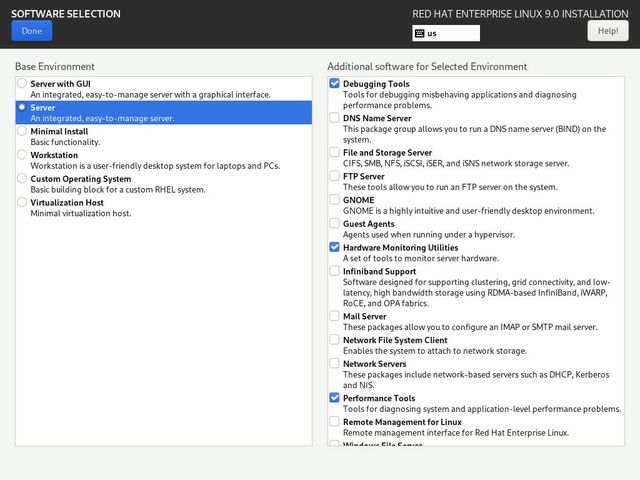Tick the GNOME checkbox
This screenshot has width=640, height=480.
[334, 200]
